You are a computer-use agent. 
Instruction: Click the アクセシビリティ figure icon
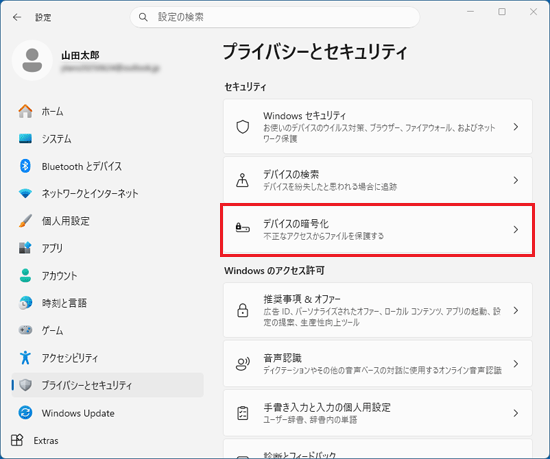tap(25, 357)
